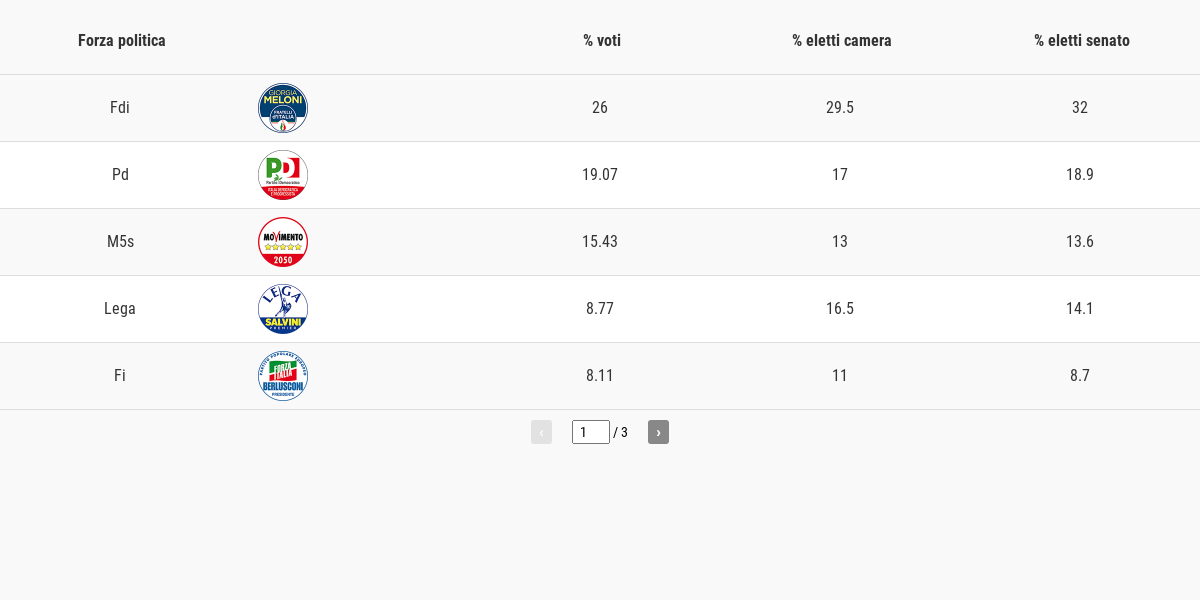Select the Fdi party name cell

pos(120,108)
